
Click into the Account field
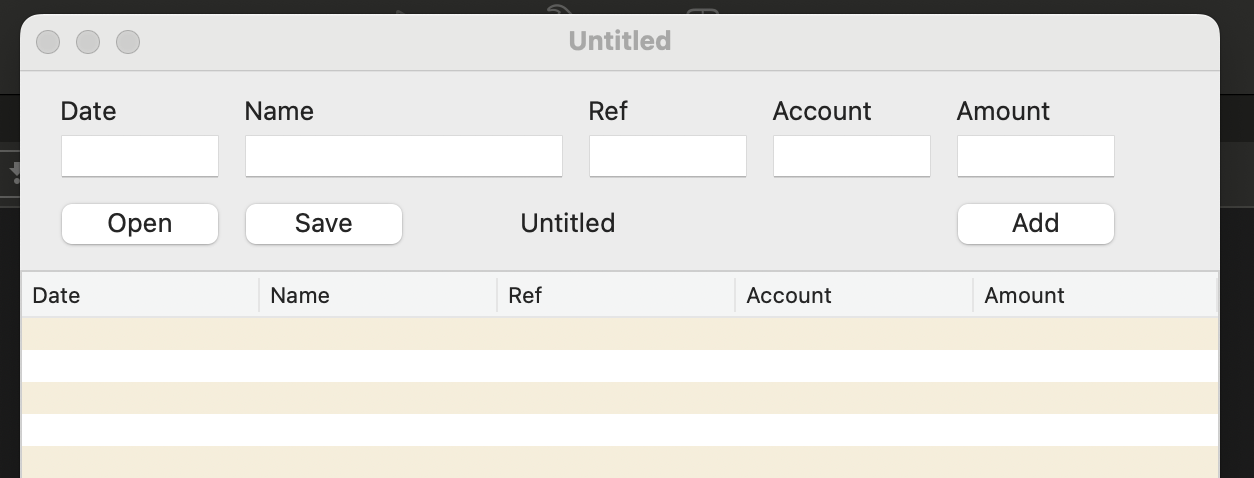pyautogui.click(x=852, y=156)
